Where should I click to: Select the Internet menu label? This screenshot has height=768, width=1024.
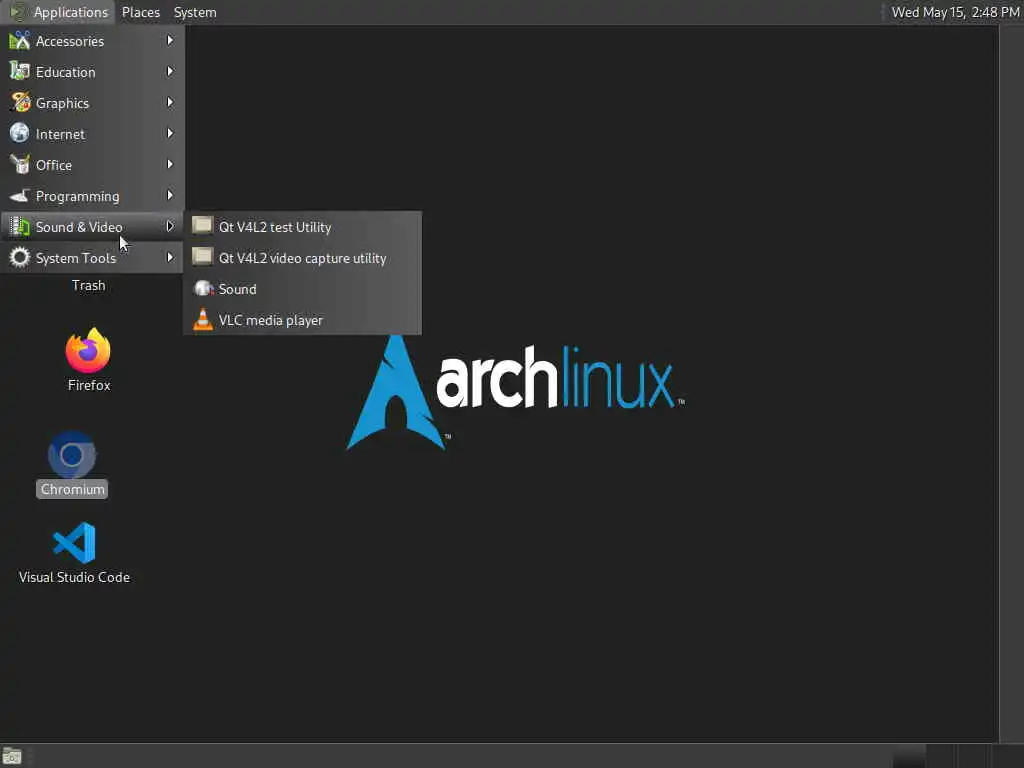pyautogui.click(x=60, y=134)
